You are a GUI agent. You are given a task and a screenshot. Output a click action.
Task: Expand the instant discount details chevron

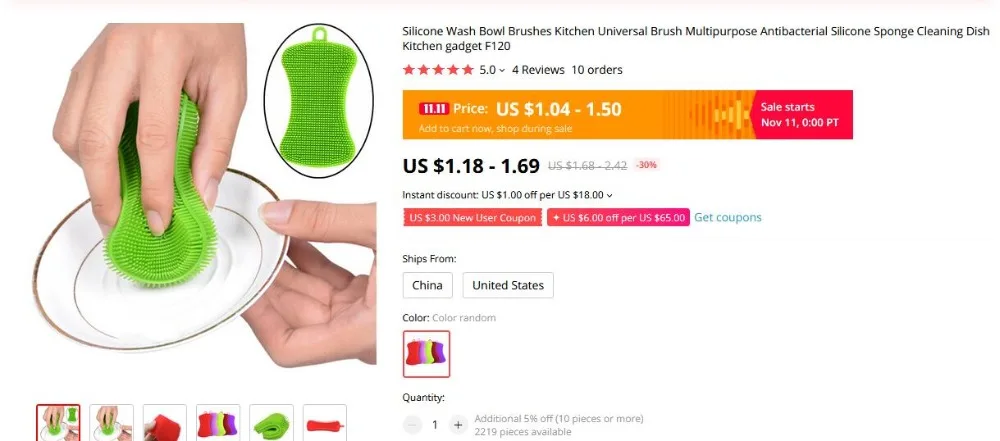click(609, 195)
